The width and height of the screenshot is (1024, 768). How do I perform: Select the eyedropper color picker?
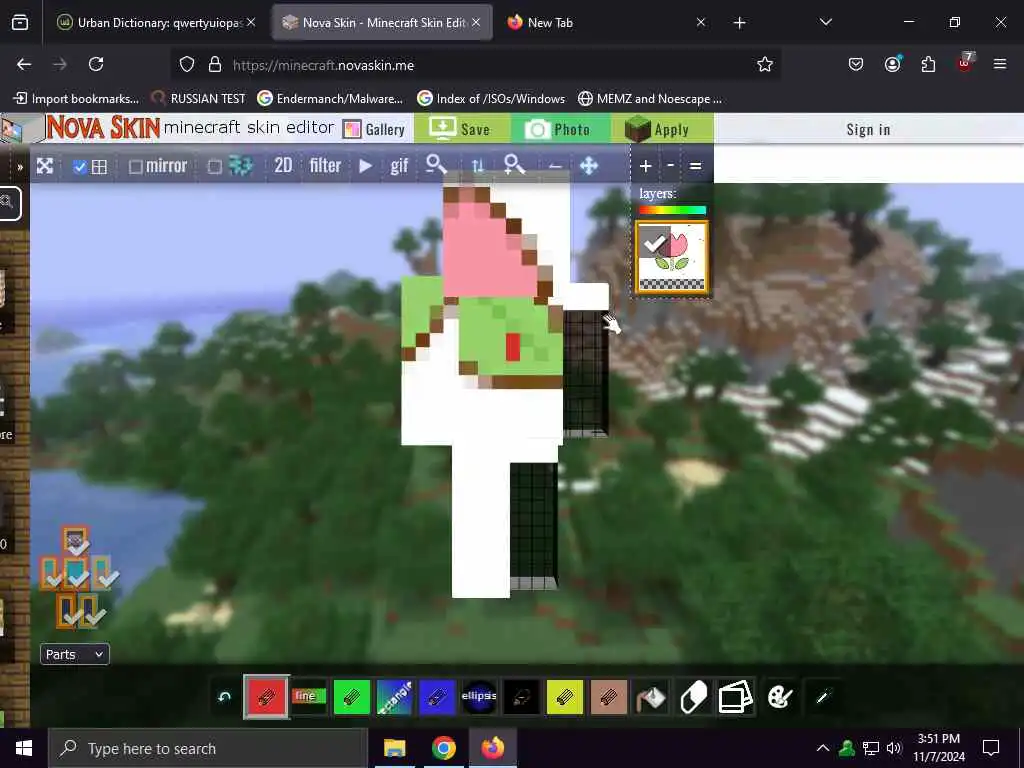(x=822, y=697)
